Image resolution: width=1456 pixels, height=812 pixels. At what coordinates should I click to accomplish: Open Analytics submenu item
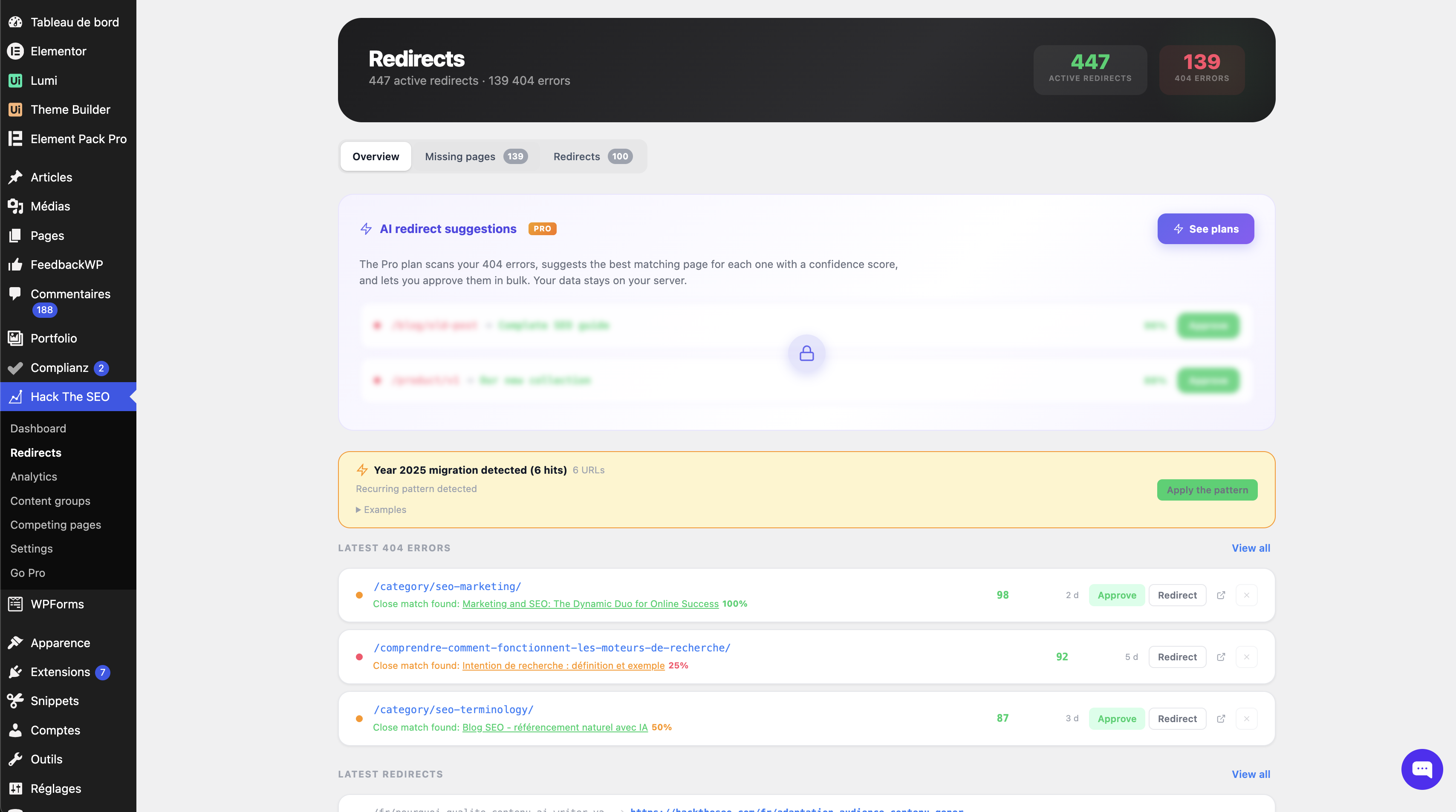33,476
